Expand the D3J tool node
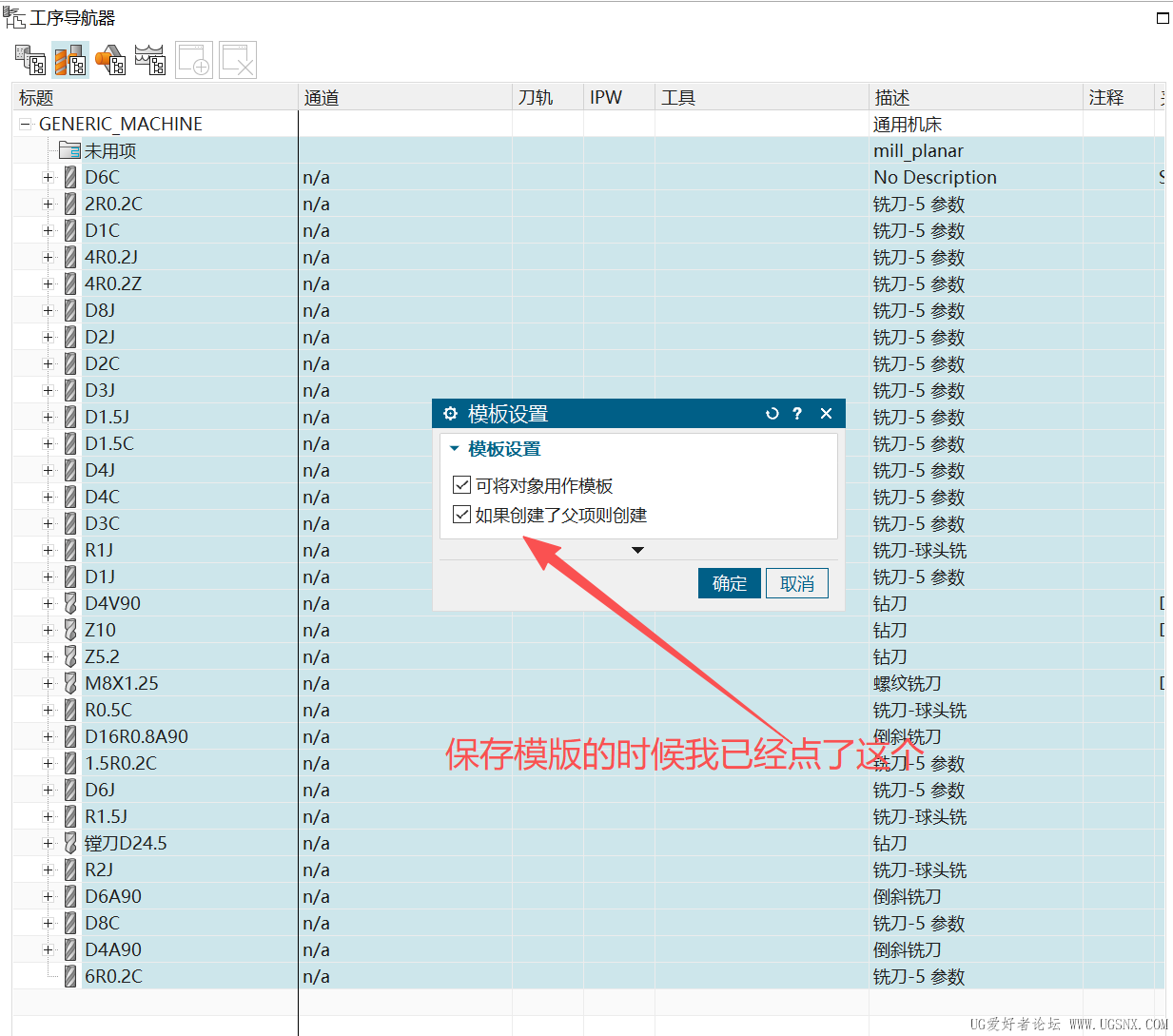1173x1036 pixels. click(48, 390)
